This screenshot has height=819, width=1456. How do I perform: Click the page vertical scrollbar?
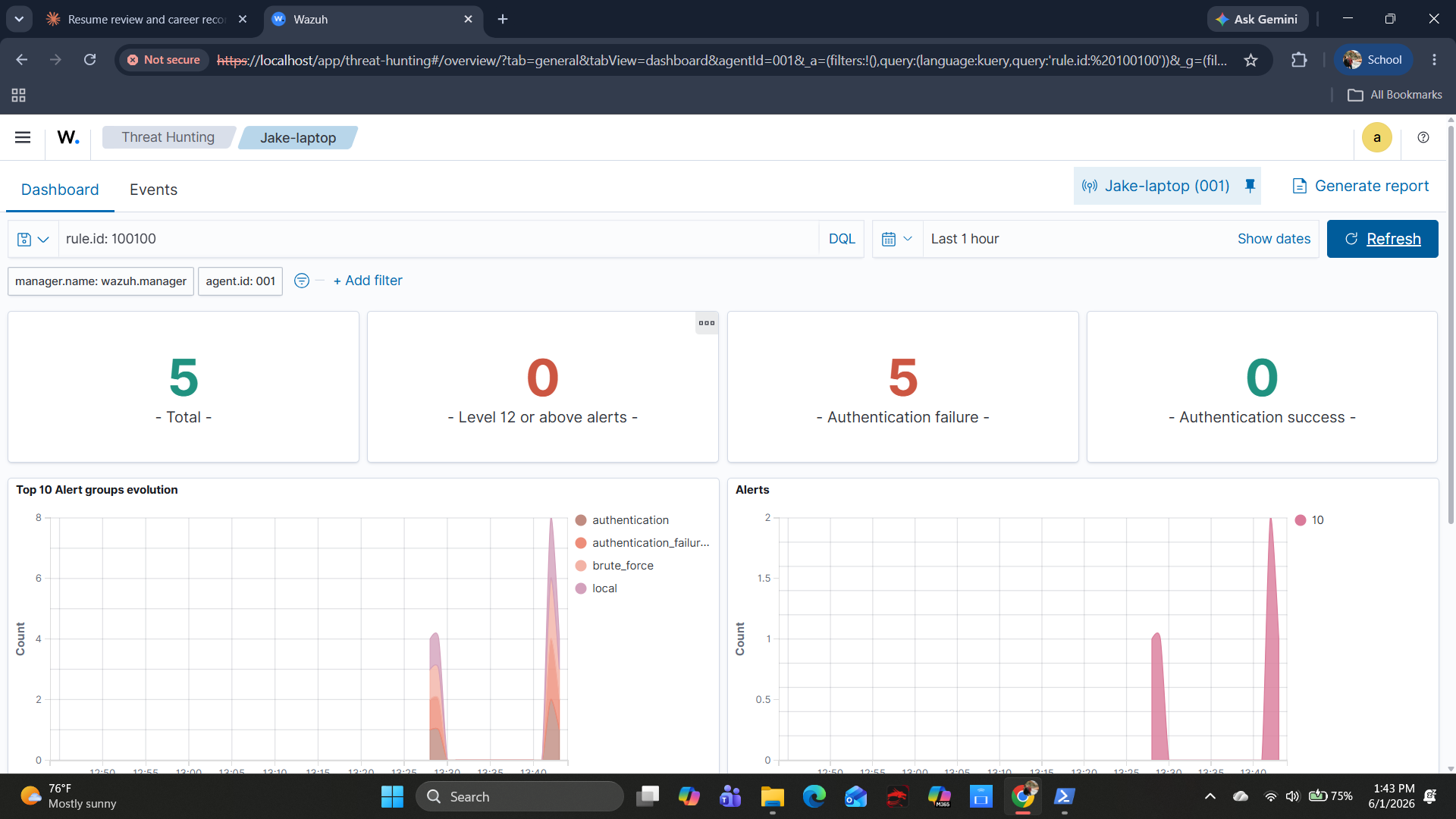(x=1451, y=326)
